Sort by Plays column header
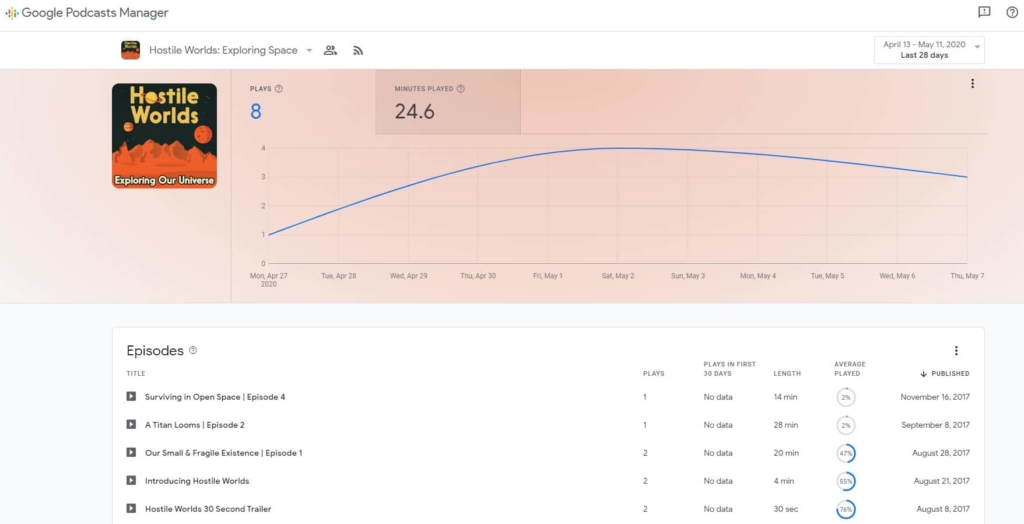This screenshot has width=1024, height=524. pos(653,374)
